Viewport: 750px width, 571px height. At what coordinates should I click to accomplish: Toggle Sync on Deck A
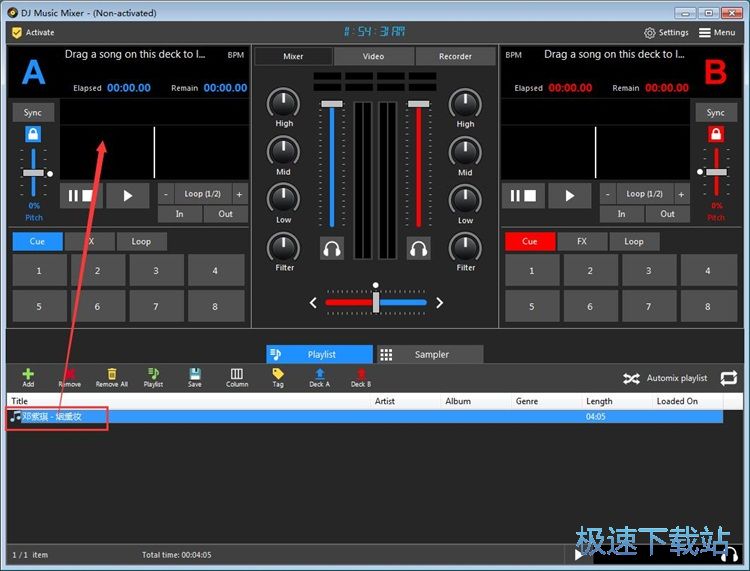coord(33,112)
